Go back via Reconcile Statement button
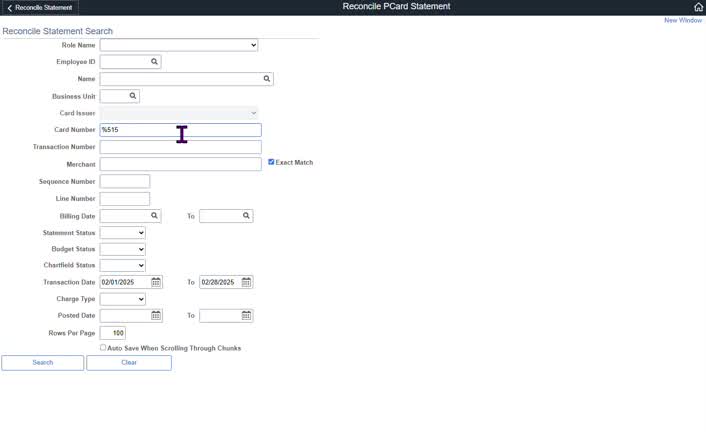The image size is (706, 436). (39, 7)
